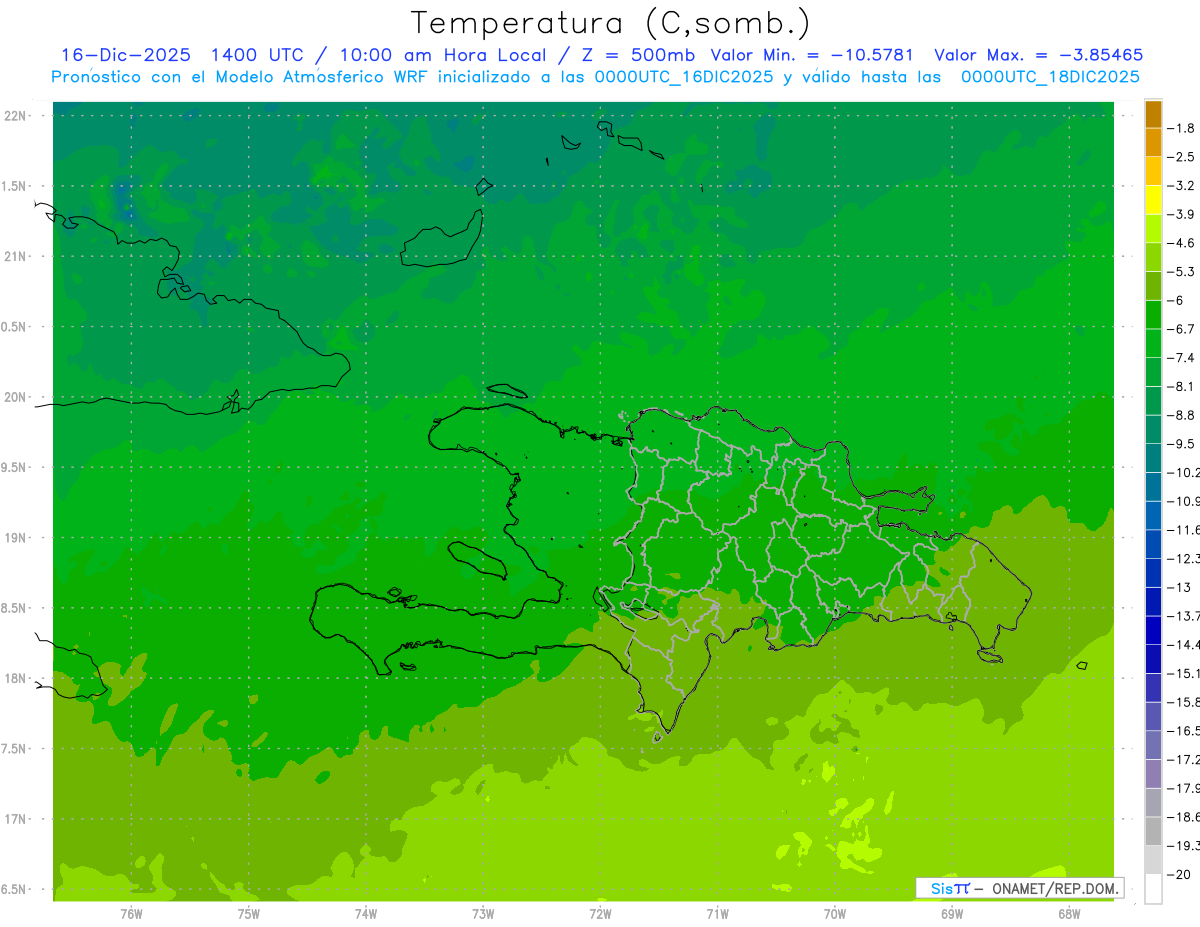Click the gray swatch between -18.6 and -19.3
1200x927 pixels.
(1153, 832)
